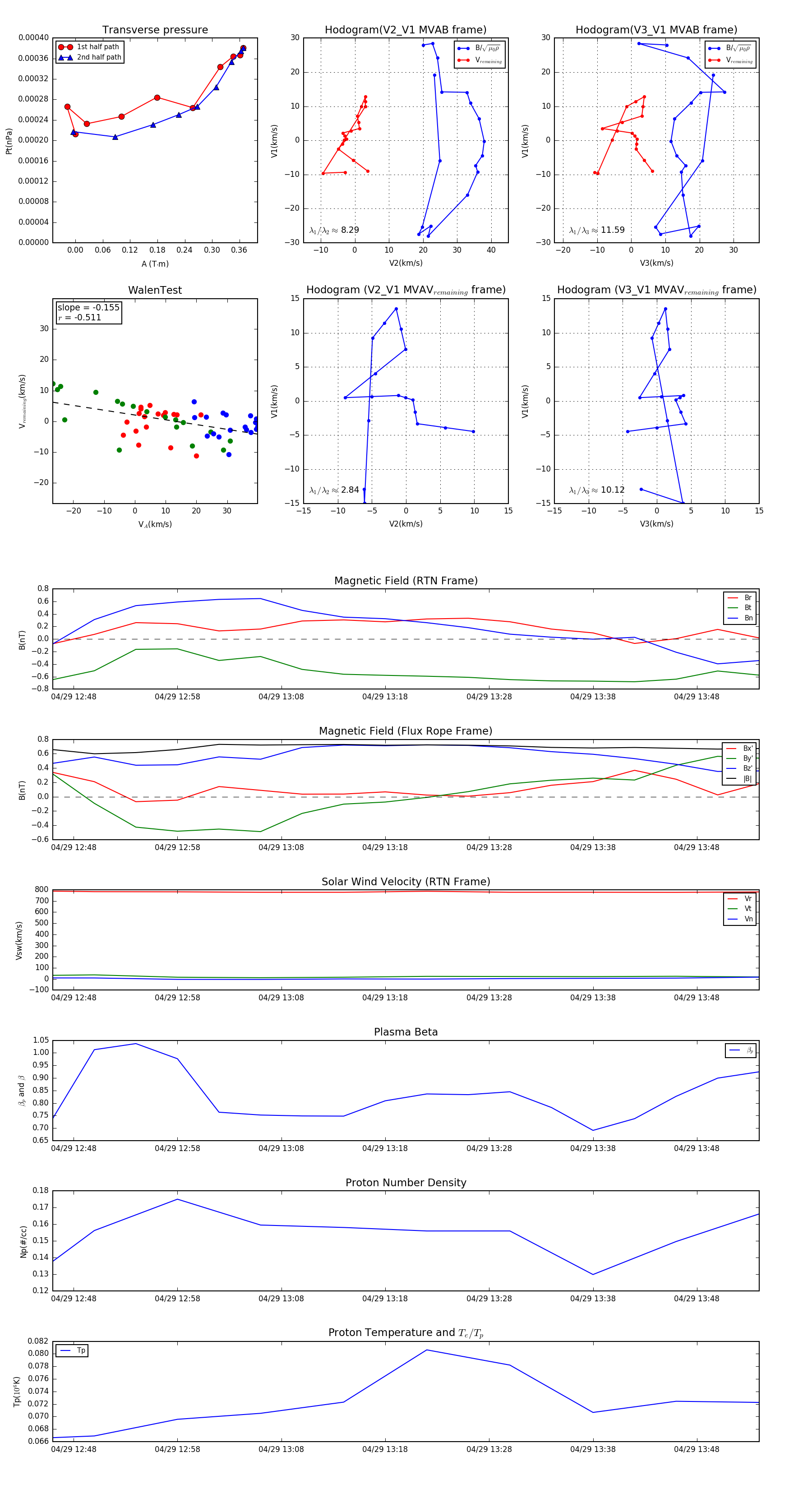This screenshot has width=812, height=1489.
Task: Click the 'Solar Wind Velocity (RTN Frame)' title
Action: click(406, 882)
